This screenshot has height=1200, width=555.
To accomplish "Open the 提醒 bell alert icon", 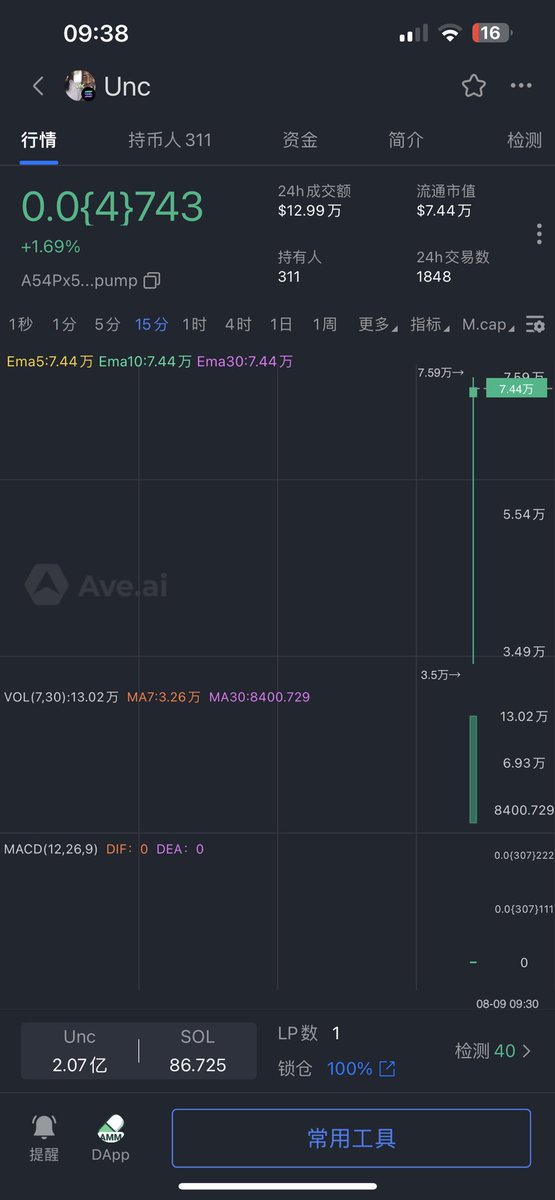I will coord(44,1127).
